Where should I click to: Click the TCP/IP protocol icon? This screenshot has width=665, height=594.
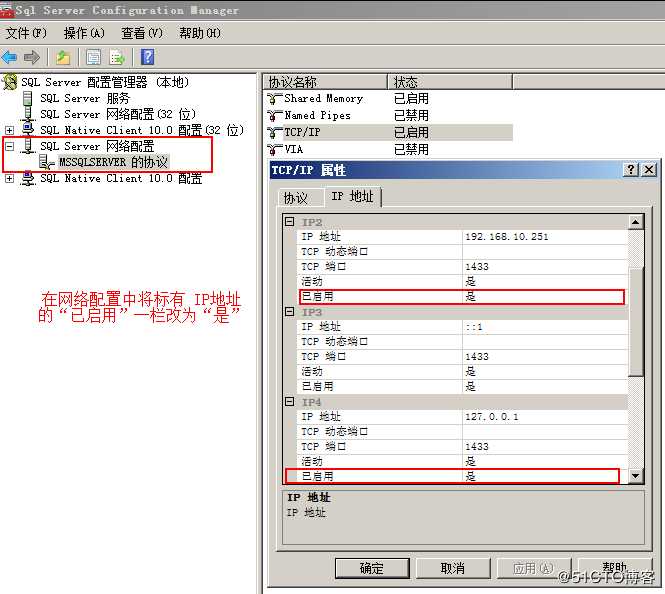274,132
